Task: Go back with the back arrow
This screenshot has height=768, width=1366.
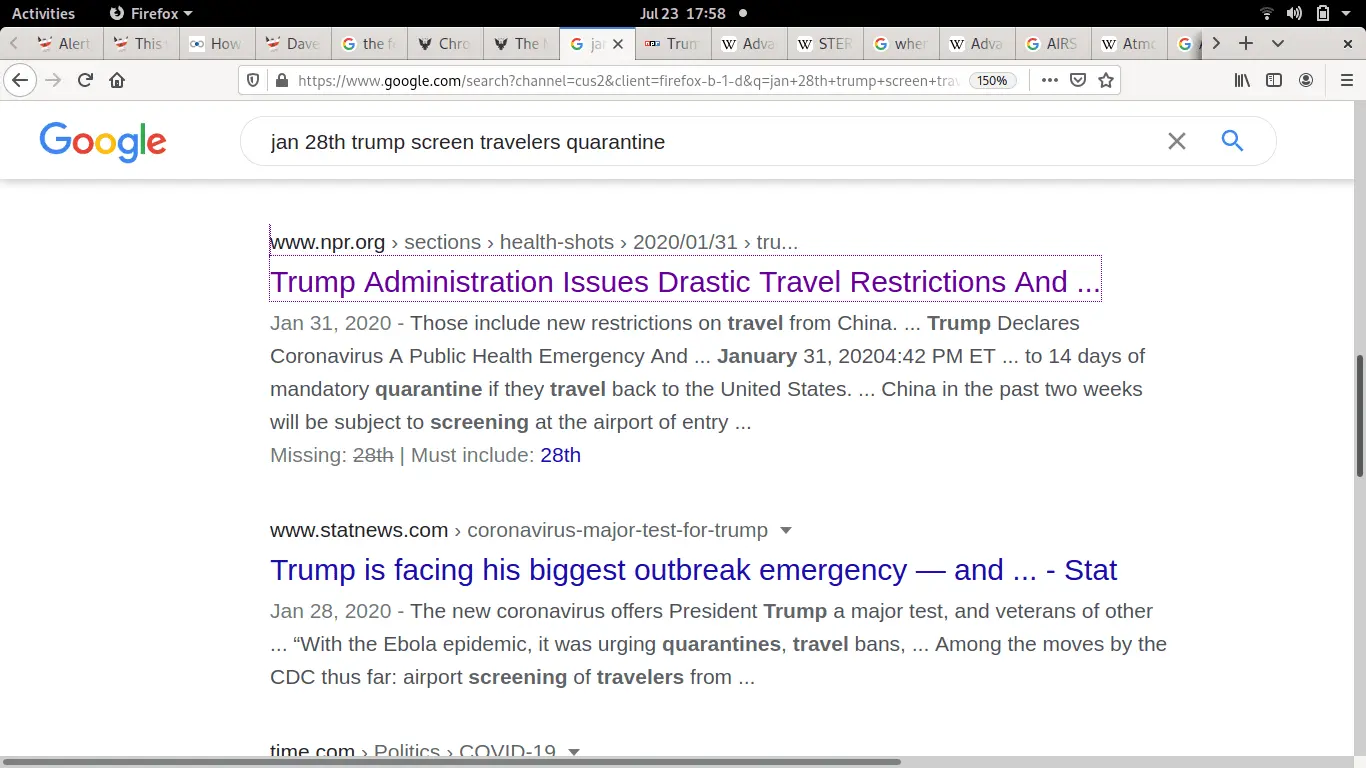Action: coord(20,80)
